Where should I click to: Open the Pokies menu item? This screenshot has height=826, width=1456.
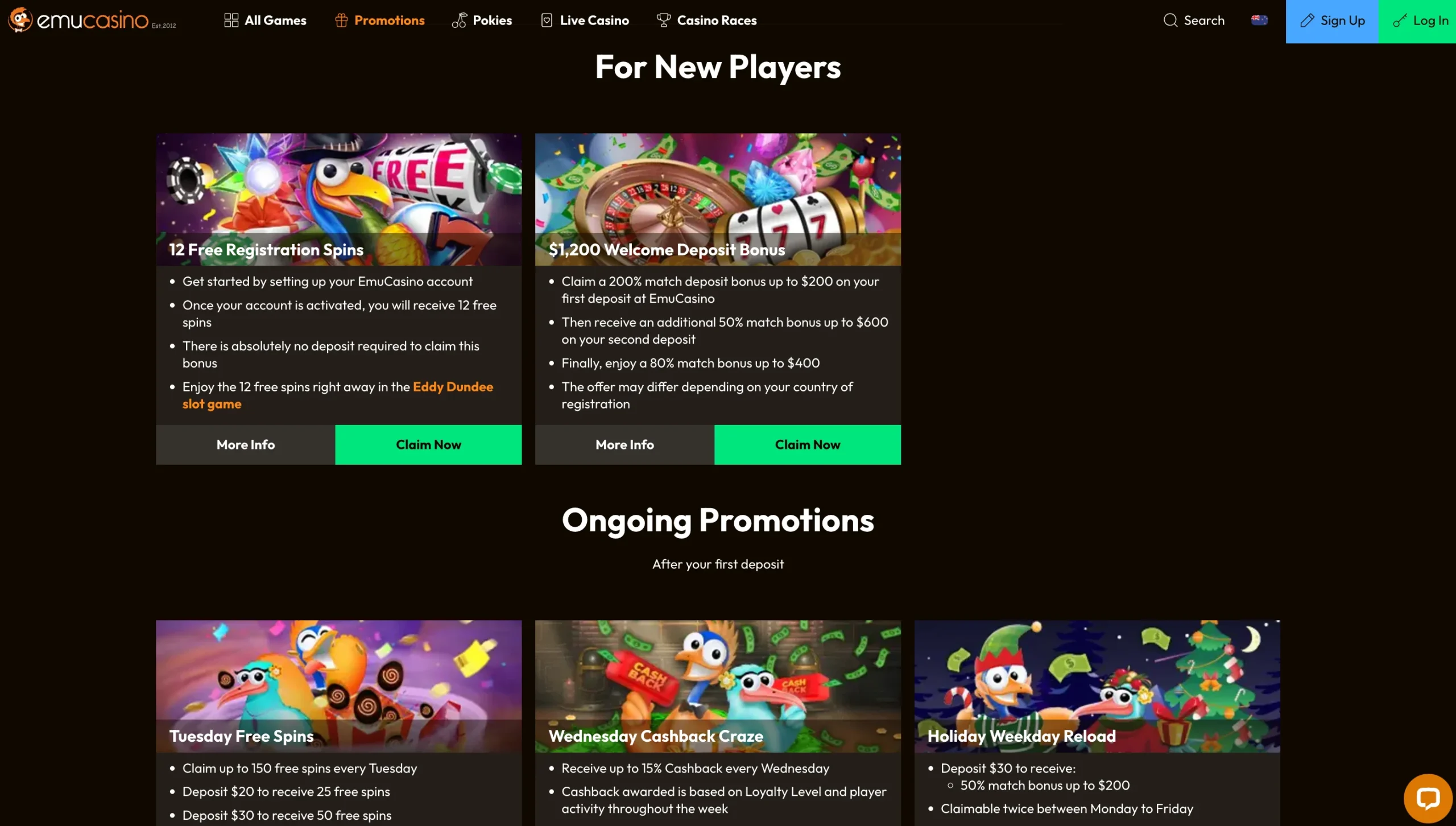click(x=482, y=20)
